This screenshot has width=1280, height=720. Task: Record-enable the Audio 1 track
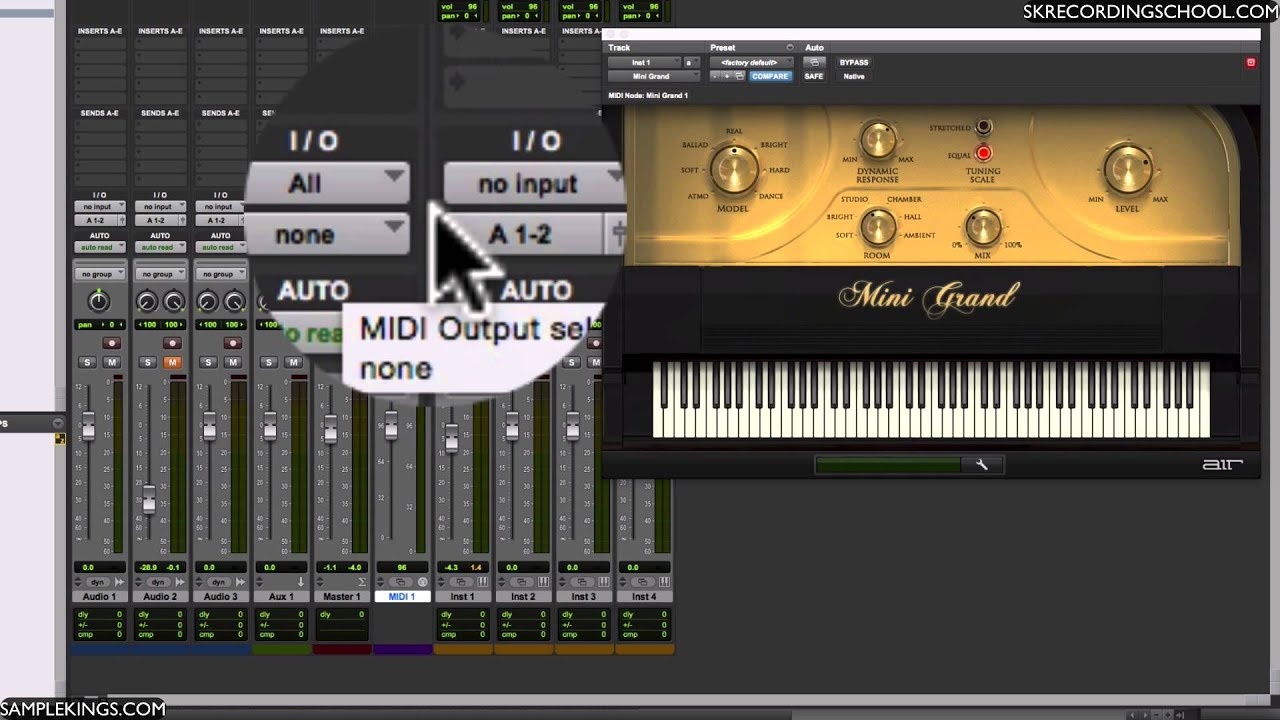112,343
